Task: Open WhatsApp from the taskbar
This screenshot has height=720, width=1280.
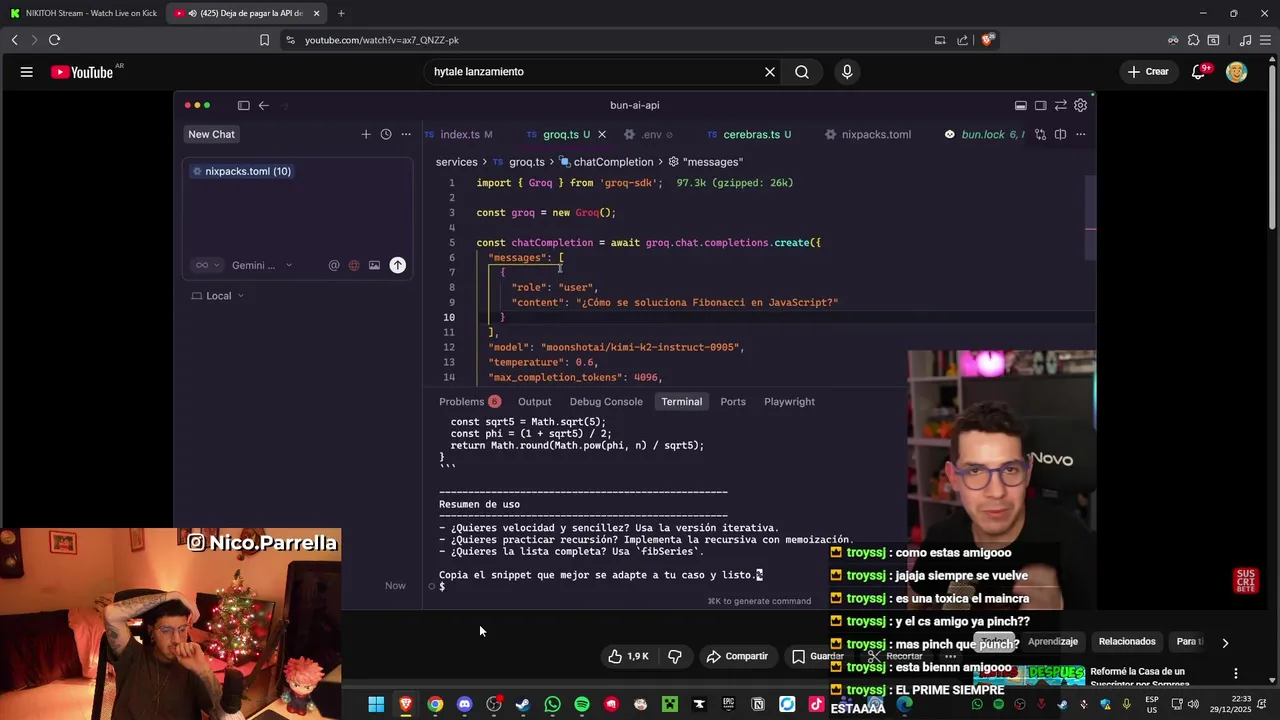Action: 553,704
